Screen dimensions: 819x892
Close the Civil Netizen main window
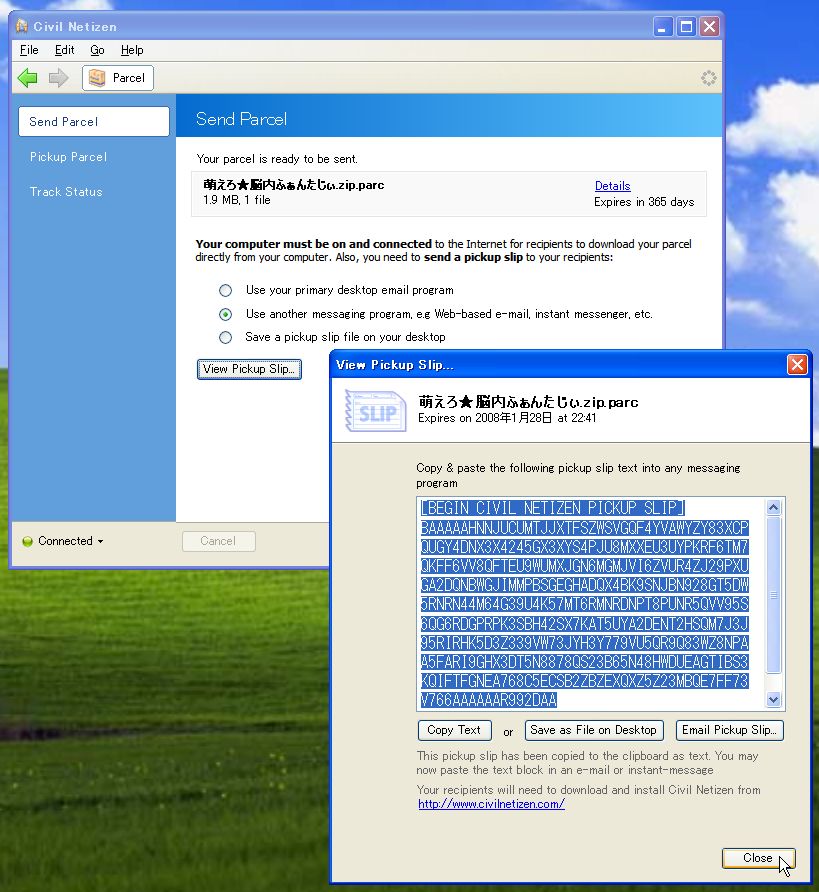710,27
